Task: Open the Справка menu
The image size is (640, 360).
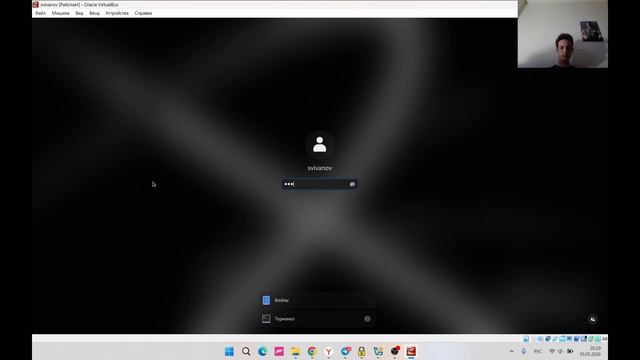Action: 143,13
